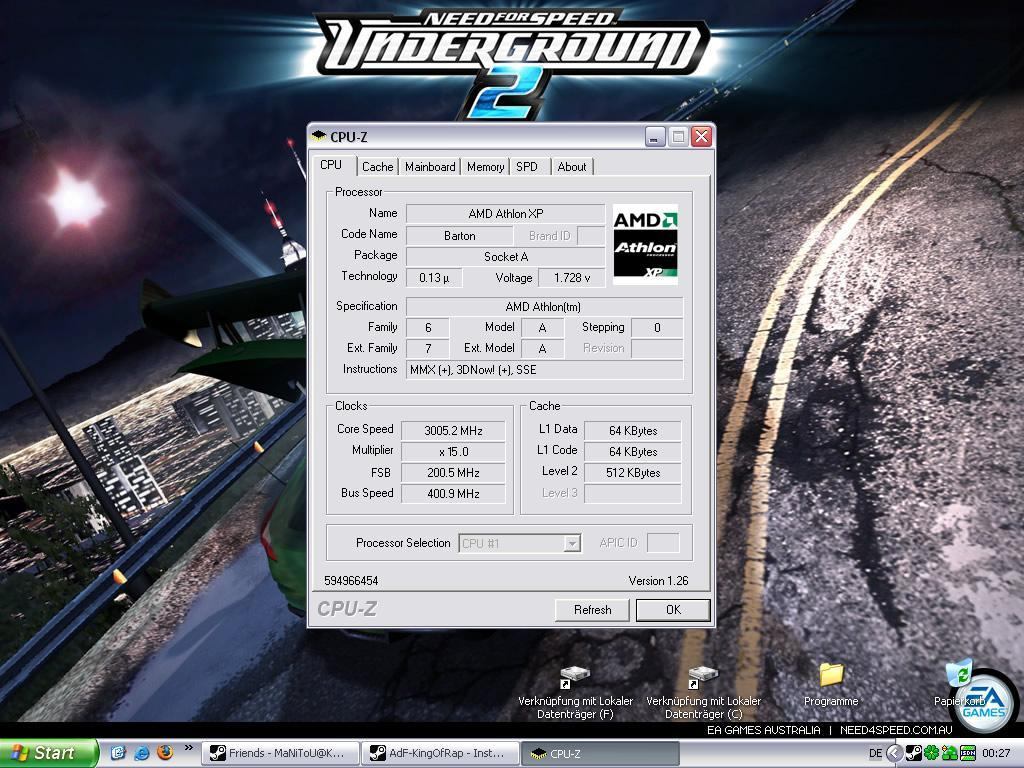
Task: Expand hidden system tray icons
Action: pyautogui.click(x=894, y=754)
